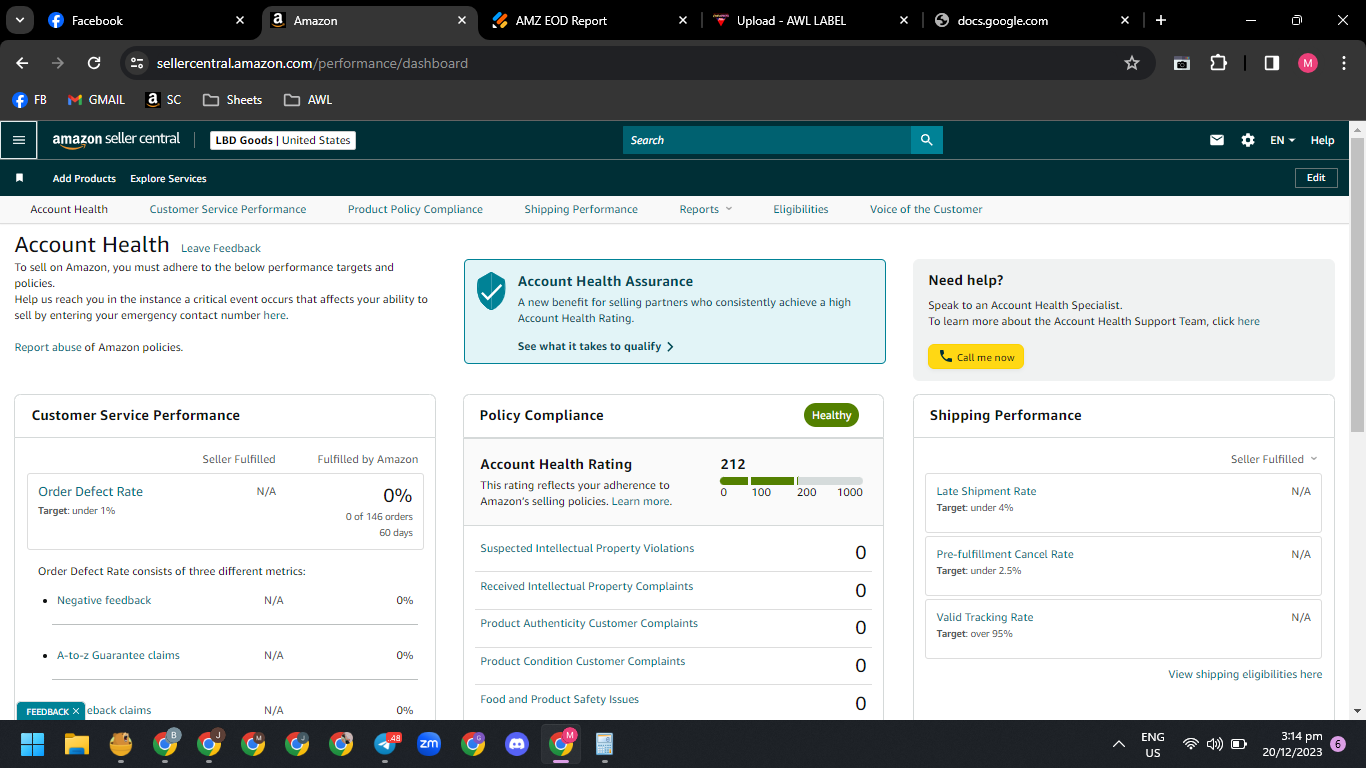Close the Facebook browser tab
1366x768 pixels.
point(240,20)
